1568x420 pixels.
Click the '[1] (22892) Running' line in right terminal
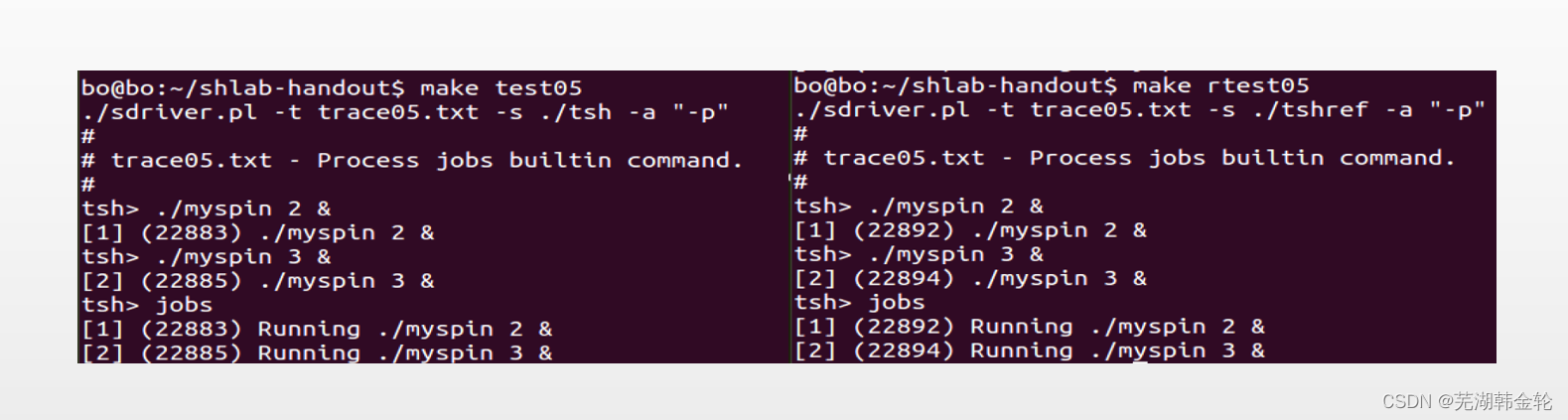pos(1029,326)
